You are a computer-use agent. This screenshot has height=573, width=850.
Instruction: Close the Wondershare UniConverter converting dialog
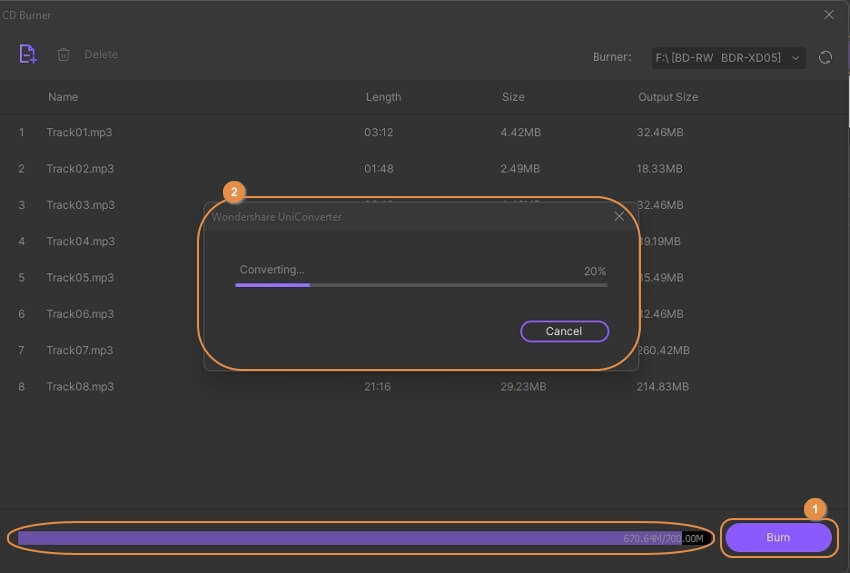tap(619, 216)
